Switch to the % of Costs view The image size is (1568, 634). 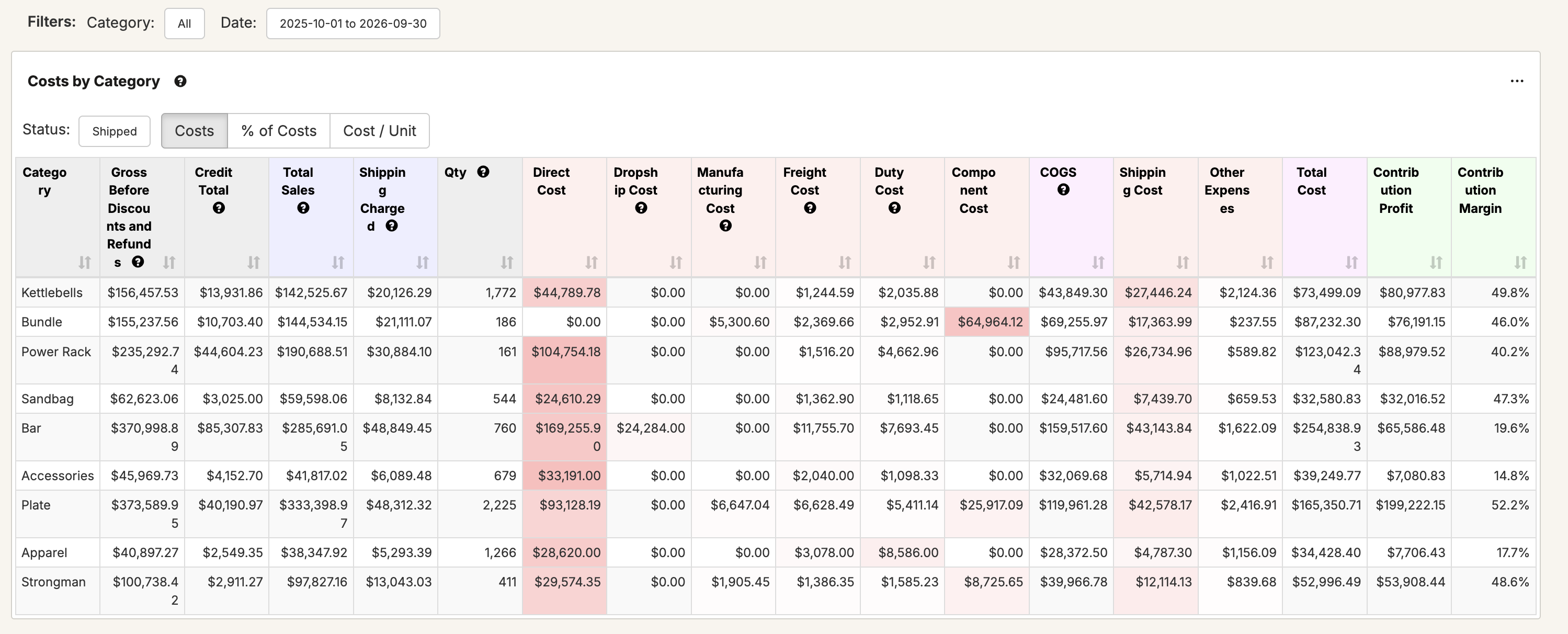279,131
